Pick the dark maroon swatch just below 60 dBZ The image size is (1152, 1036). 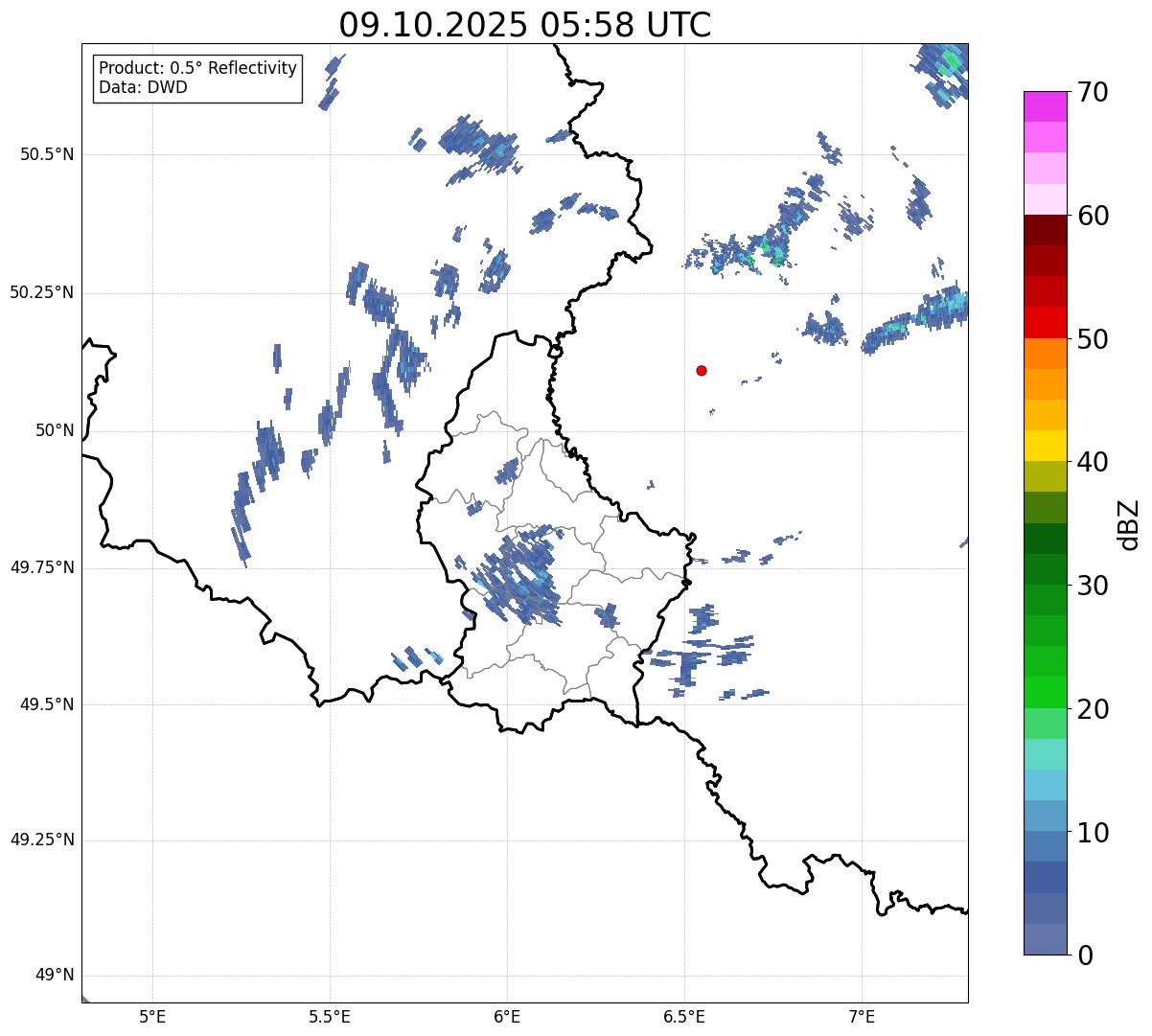pyautogui.click(x=1045, y=230)
